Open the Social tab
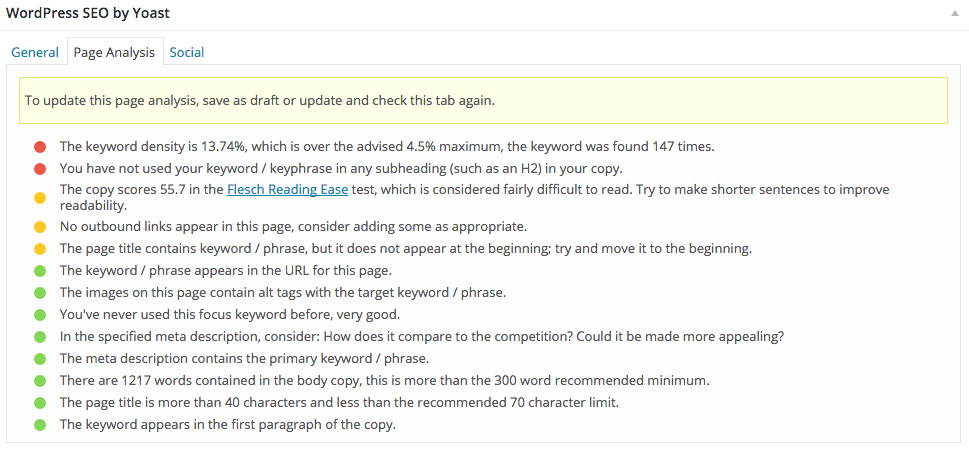Viewport: 969px width, 452px height. pos(187,52)
